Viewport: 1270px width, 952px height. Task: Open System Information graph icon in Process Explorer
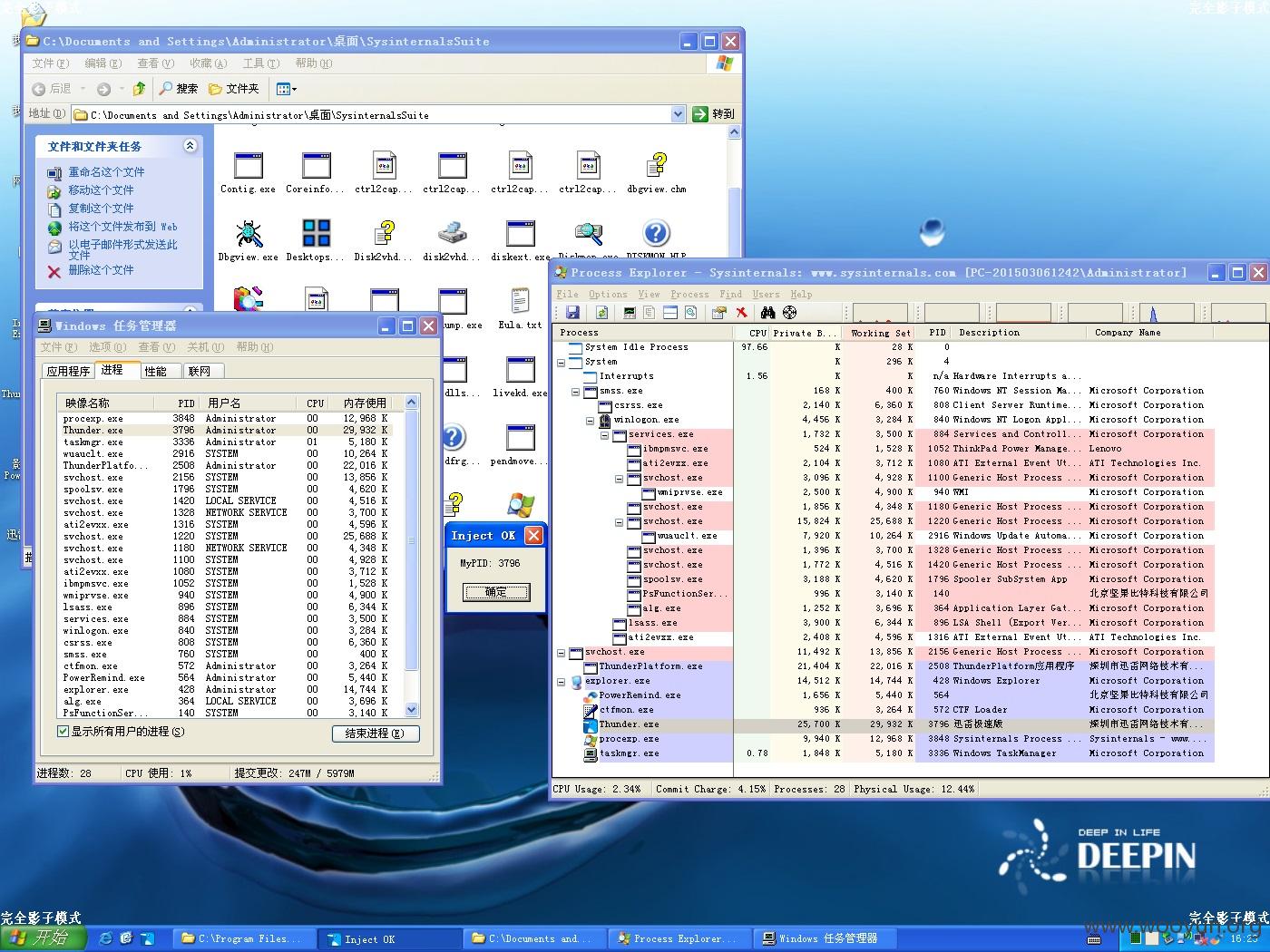(x=630, y=313)
